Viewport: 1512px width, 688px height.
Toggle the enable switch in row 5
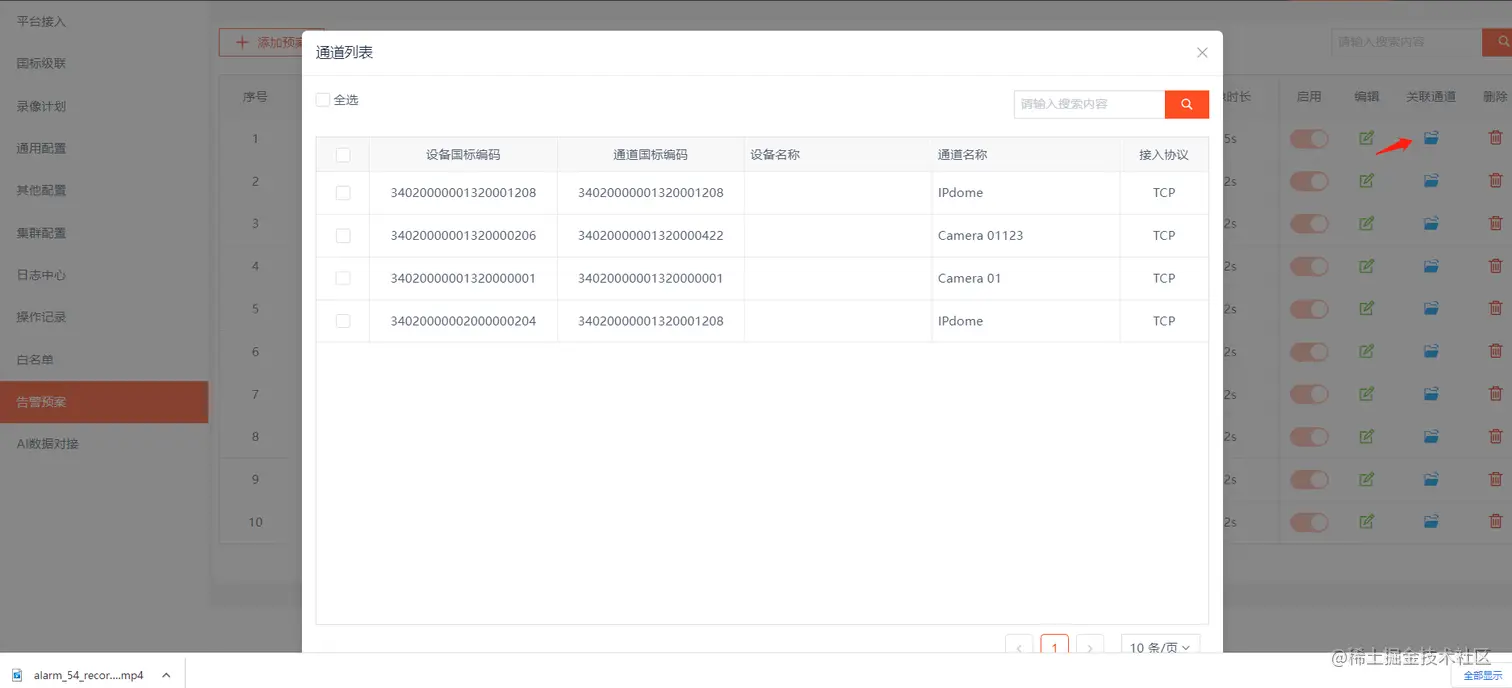click(1309, 309)
